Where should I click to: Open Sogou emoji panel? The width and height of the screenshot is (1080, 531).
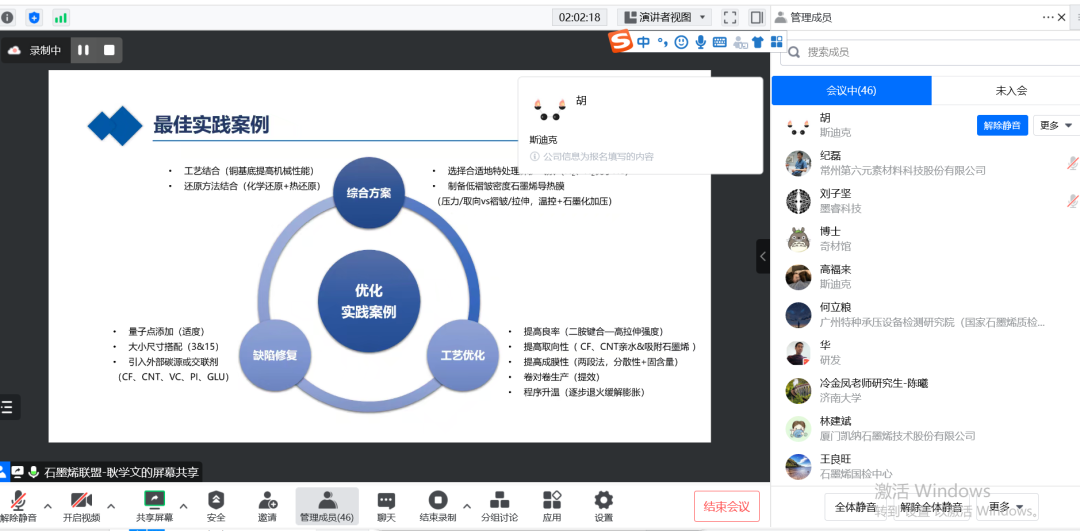pyautogui.click(x=681, y=42)
